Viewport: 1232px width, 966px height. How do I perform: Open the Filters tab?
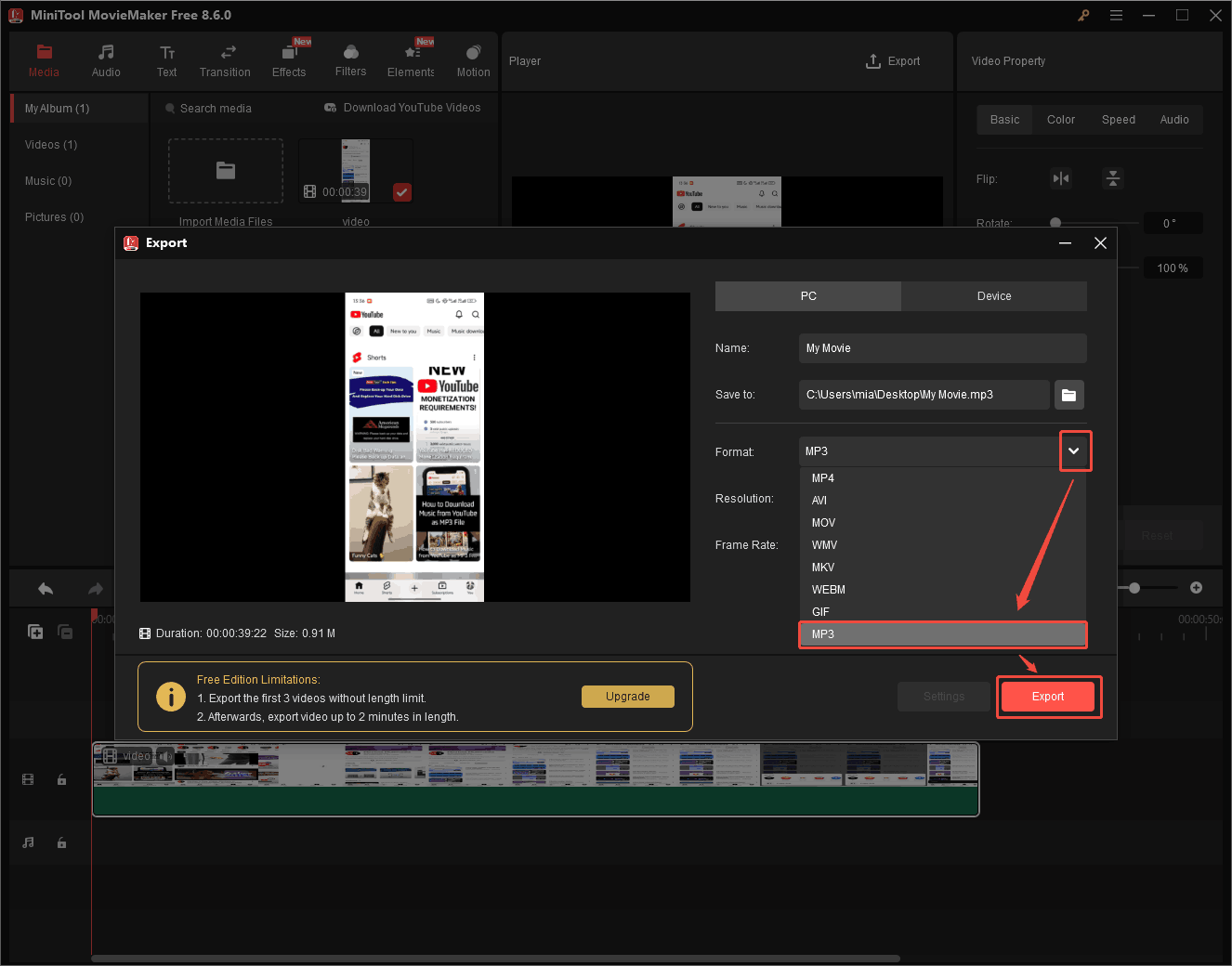point(350,61)
